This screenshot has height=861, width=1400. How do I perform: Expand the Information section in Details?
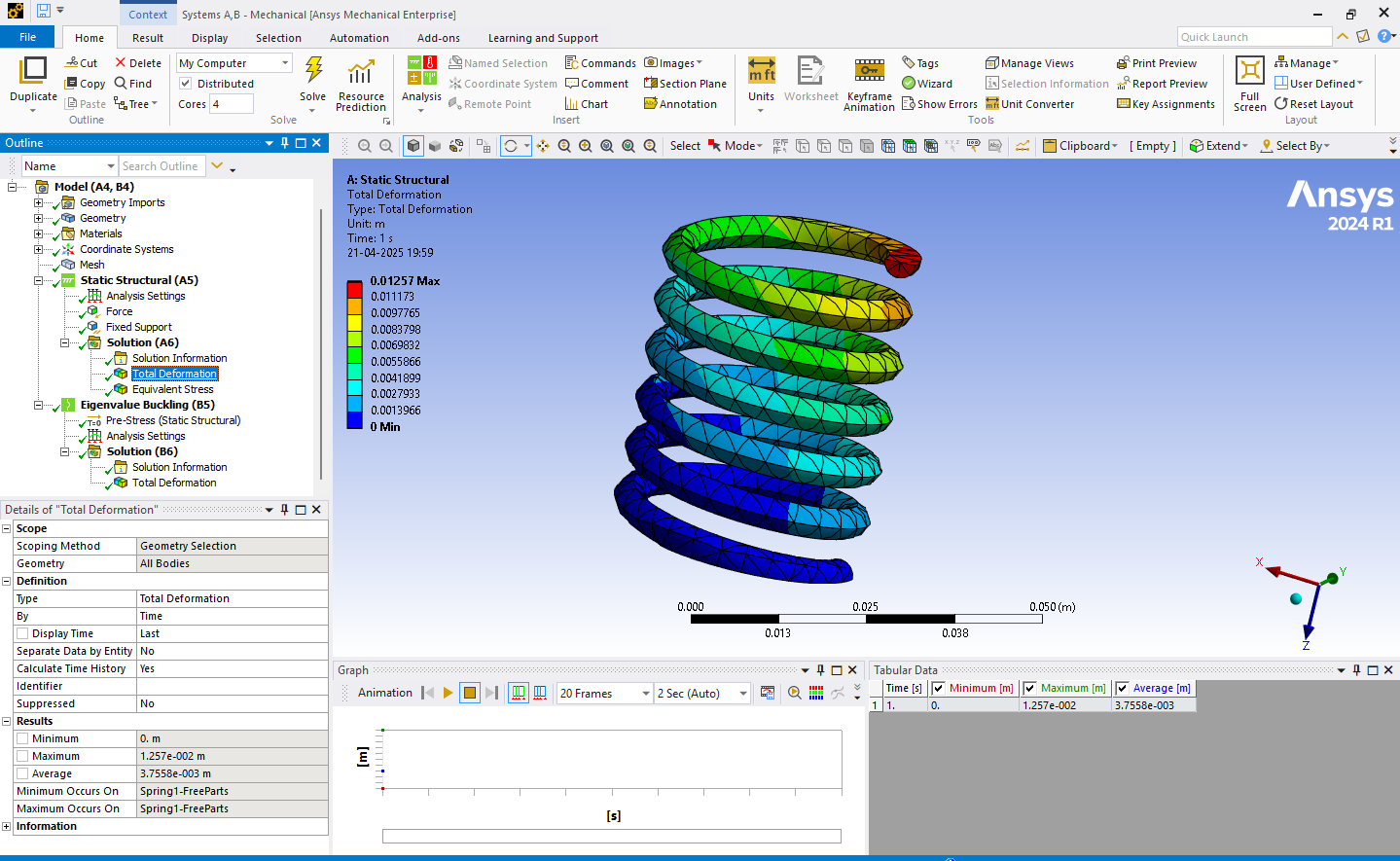tap(6, 826)
